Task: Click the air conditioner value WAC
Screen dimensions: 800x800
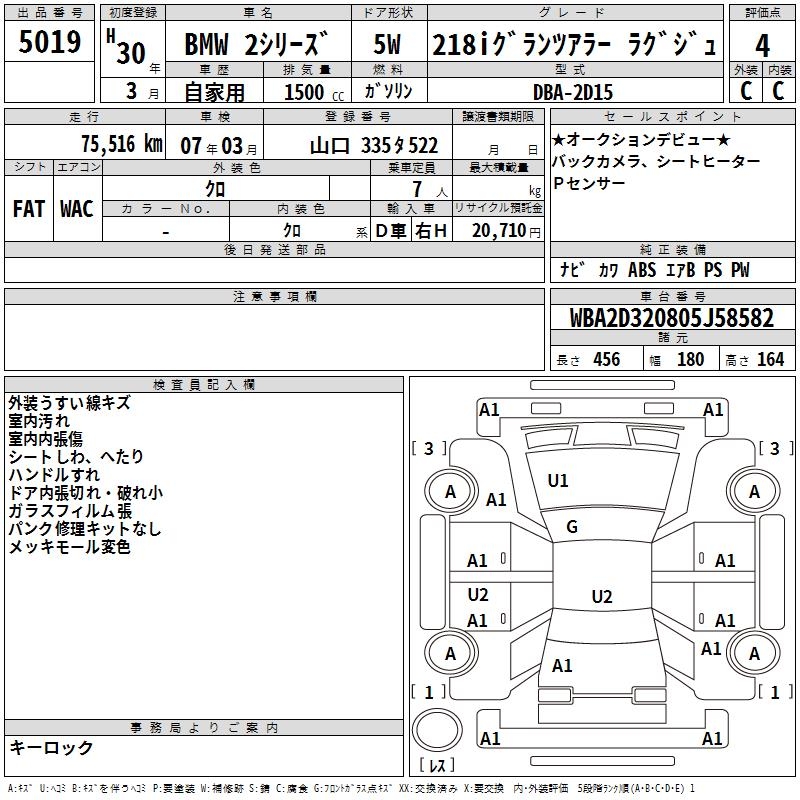Action: [77, 209]
